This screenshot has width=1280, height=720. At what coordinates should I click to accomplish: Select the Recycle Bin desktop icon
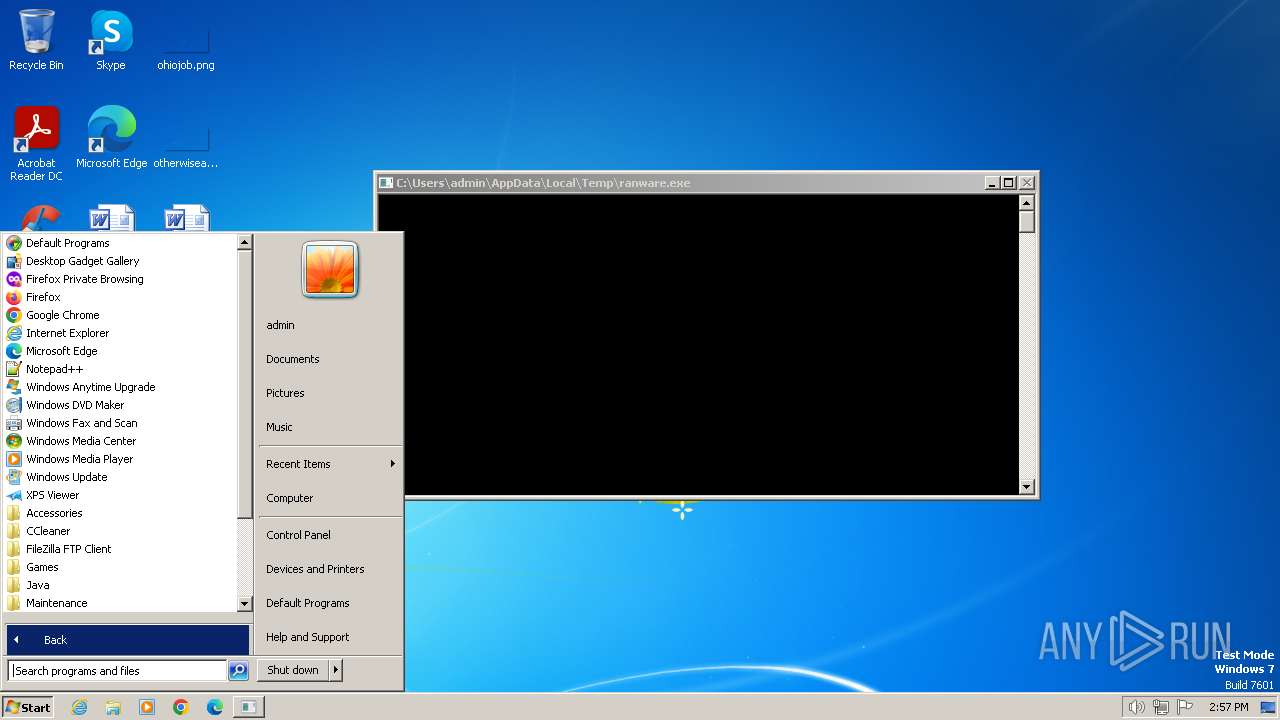(36, 40)
